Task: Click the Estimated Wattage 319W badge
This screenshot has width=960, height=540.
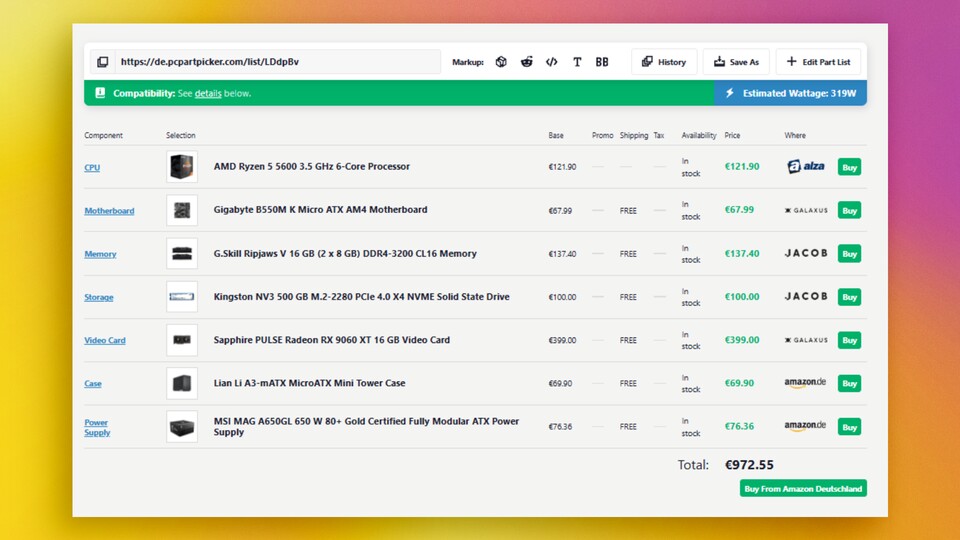Action: pos(790,93)
